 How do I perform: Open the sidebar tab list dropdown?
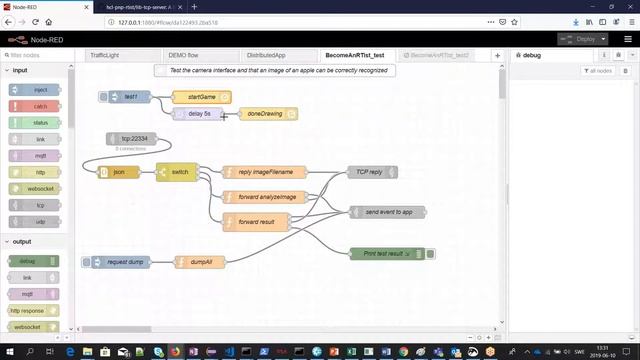click(x=632, y=55)
